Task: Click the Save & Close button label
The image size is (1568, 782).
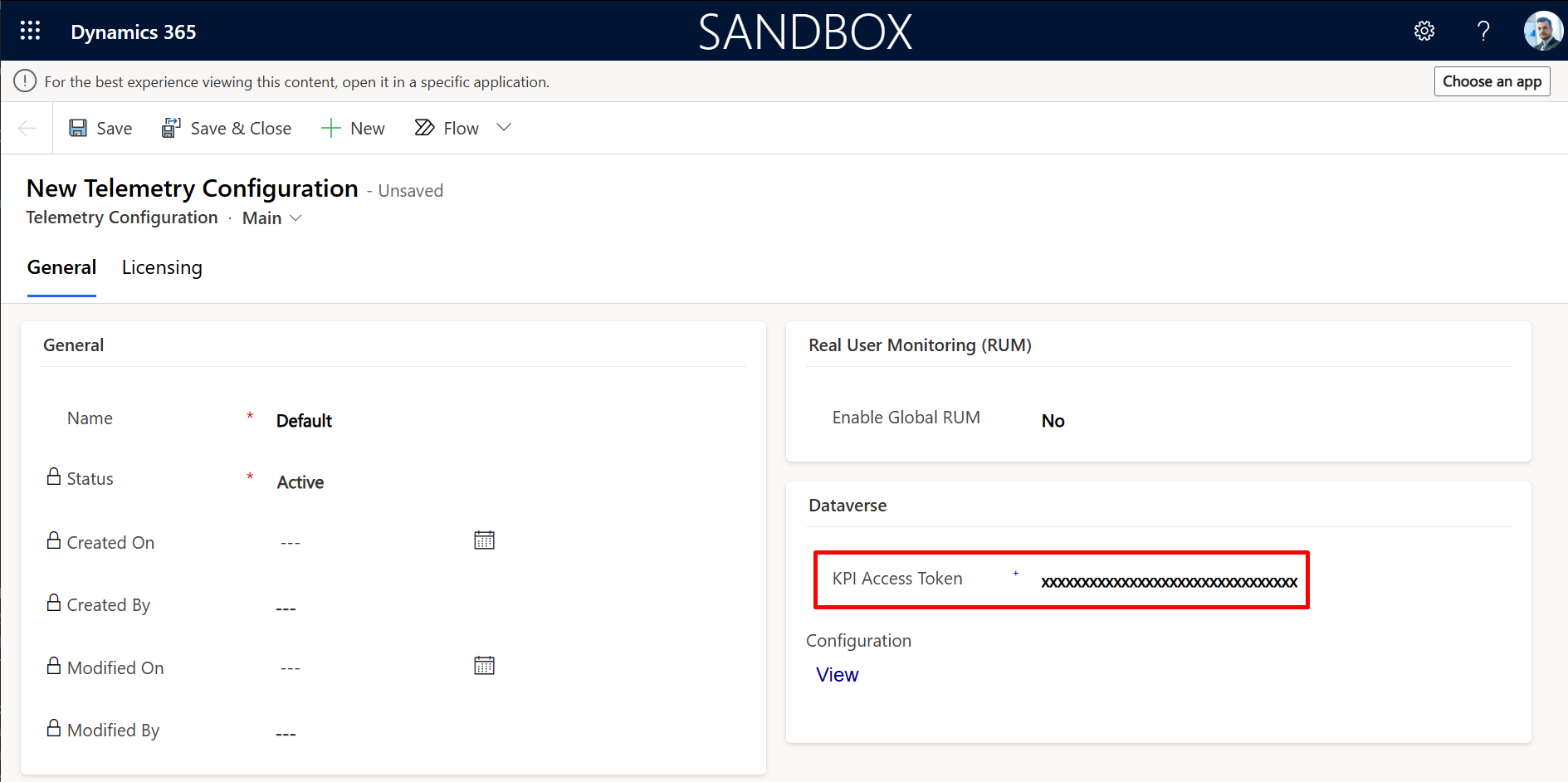Action: point(241,129)
